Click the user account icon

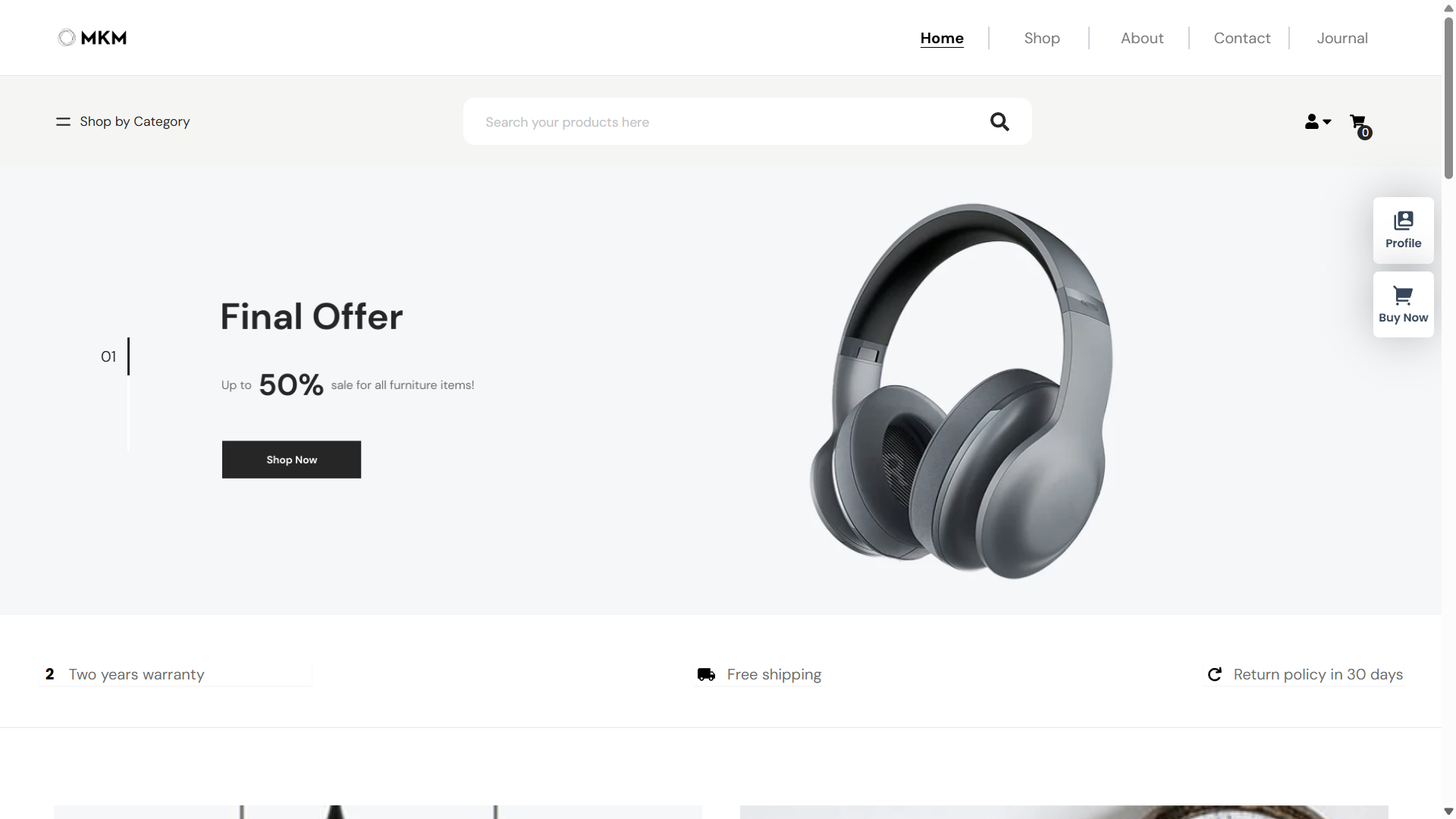click(x=1311, y=121)
